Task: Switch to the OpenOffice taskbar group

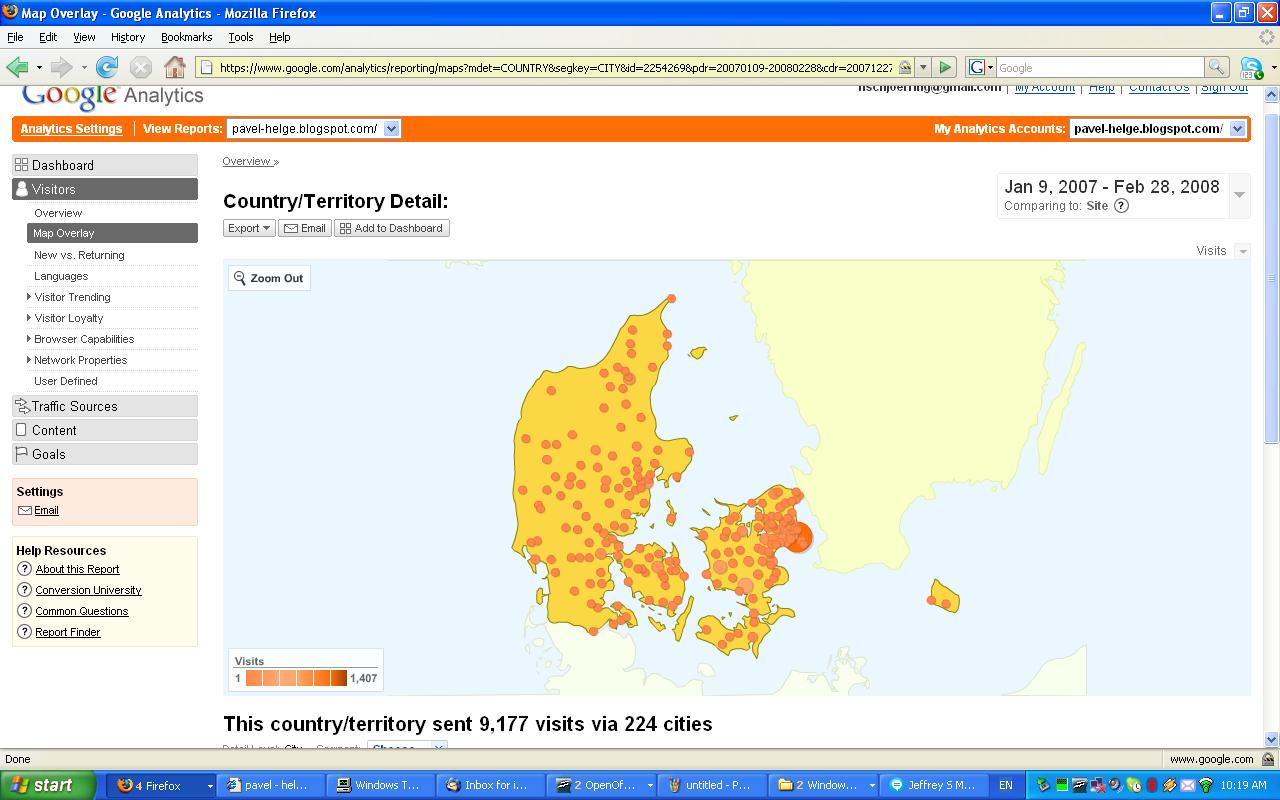Action: pyautogui.click(x=604, y=785)
